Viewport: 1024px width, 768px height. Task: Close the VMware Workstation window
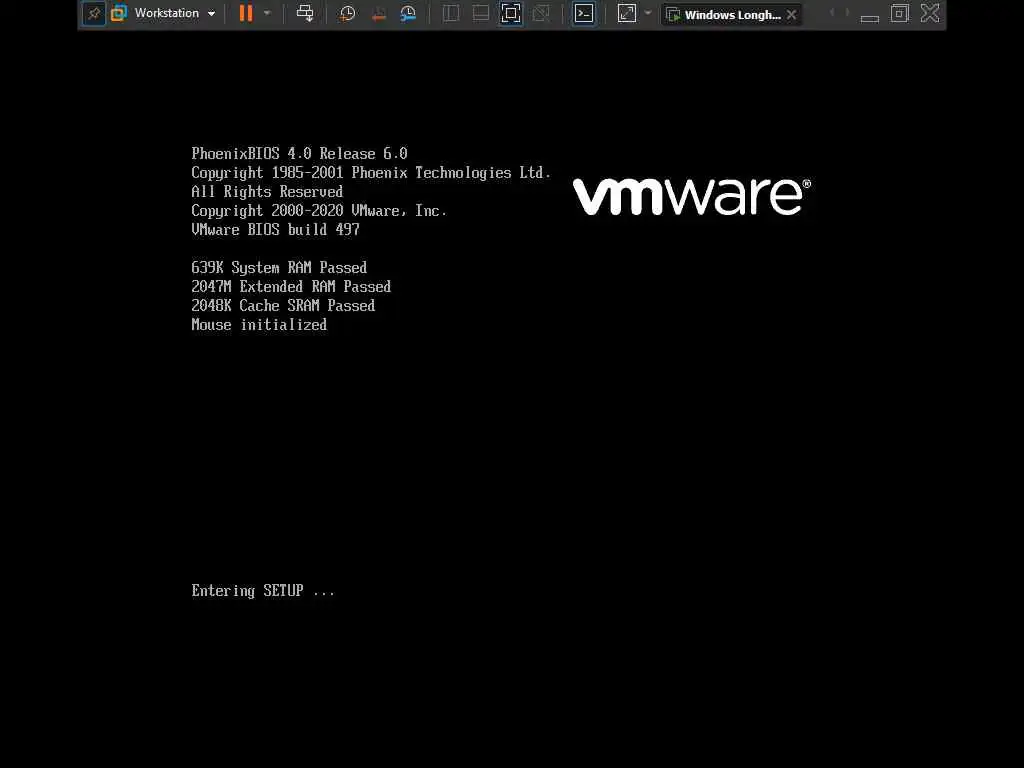930,13
